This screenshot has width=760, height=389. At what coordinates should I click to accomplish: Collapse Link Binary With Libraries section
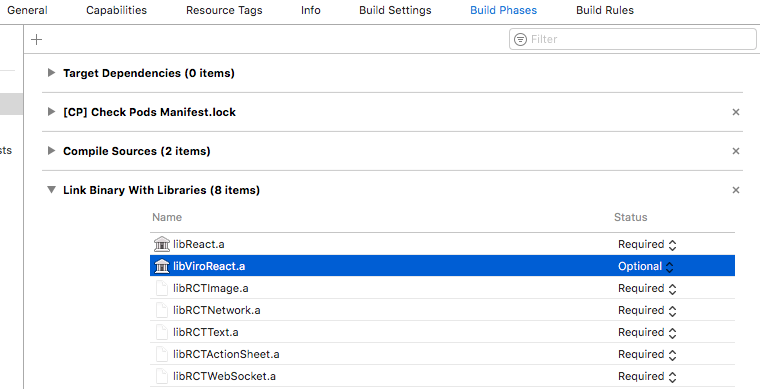point(51,190)
